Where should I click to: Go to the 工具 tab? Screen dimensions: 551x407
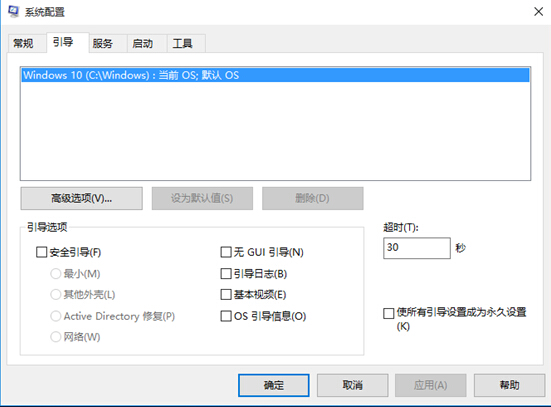click(182, 44)
